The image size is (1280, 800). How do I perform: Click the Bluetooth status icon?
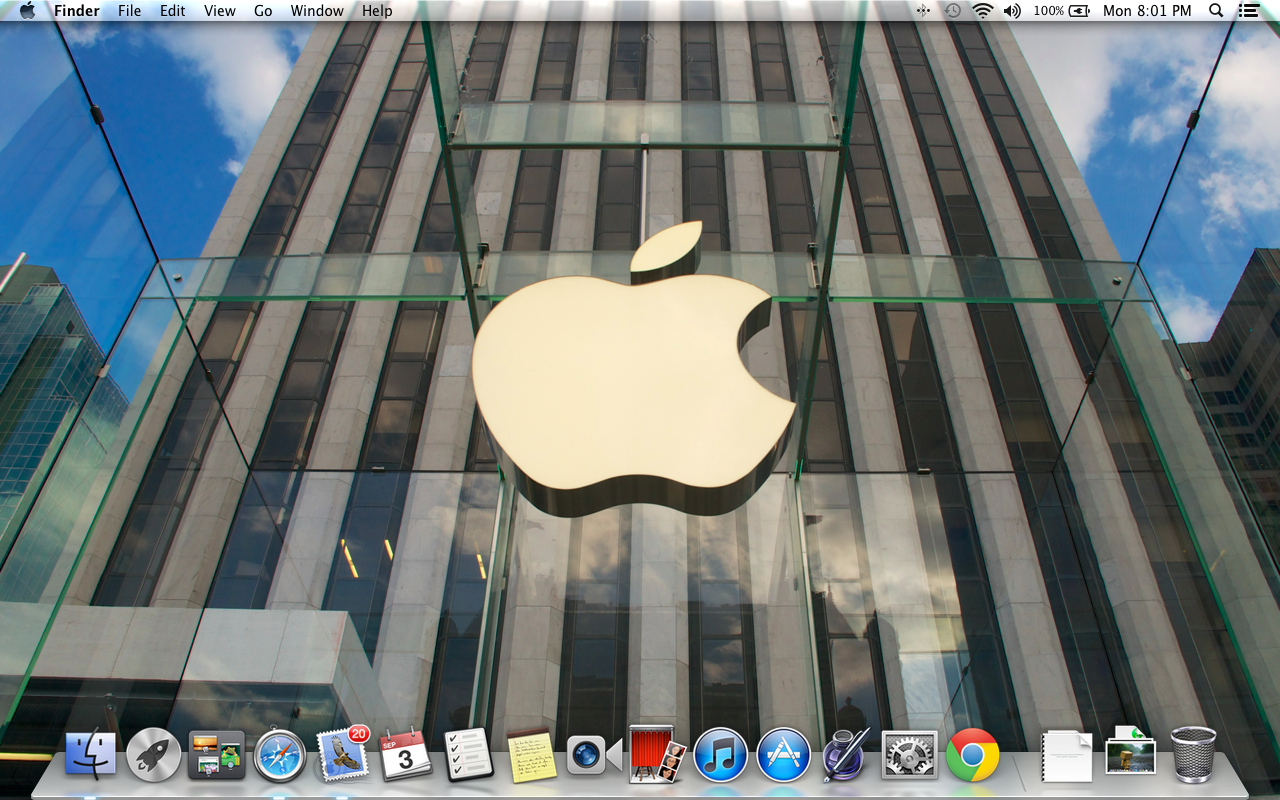point(922,11)
